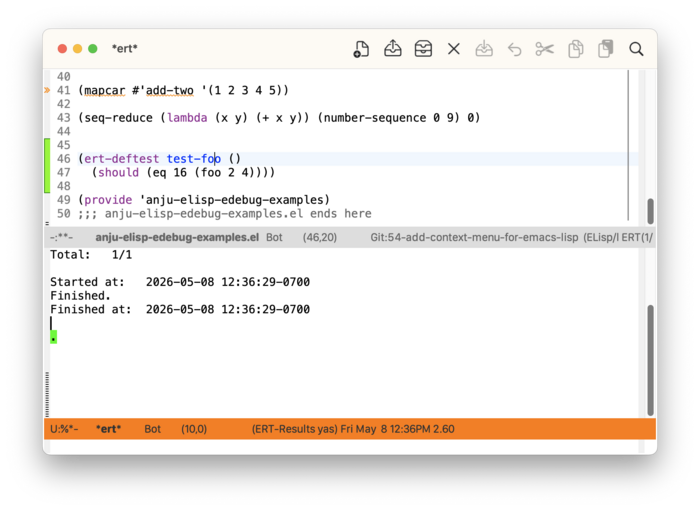Click the Paste clipboard icon
The height and width of the screenshot is (511, 700).
tap(606, 49)
